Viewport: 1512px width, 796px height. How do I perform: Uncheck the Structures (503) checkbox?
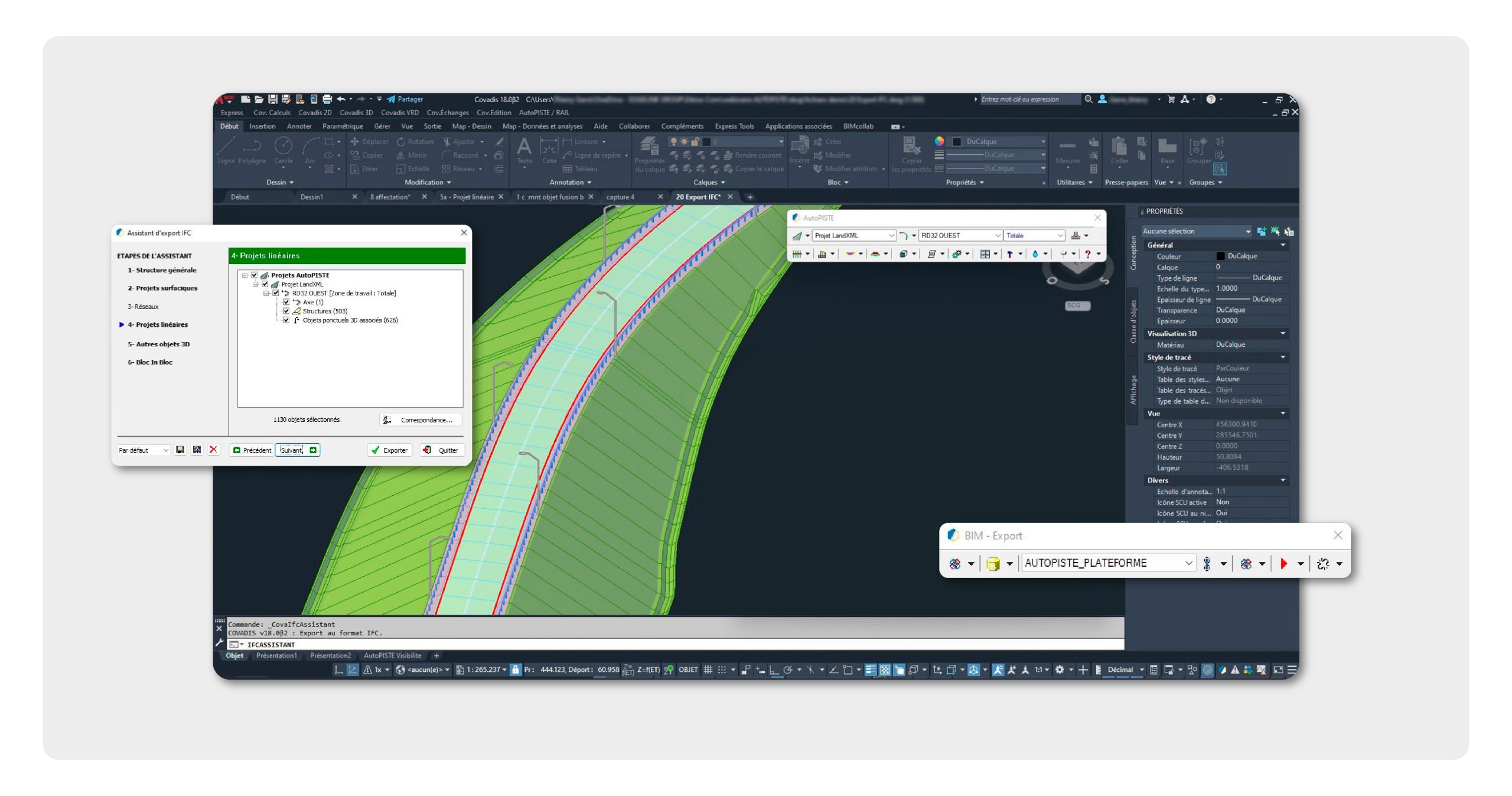coord(286,311)
